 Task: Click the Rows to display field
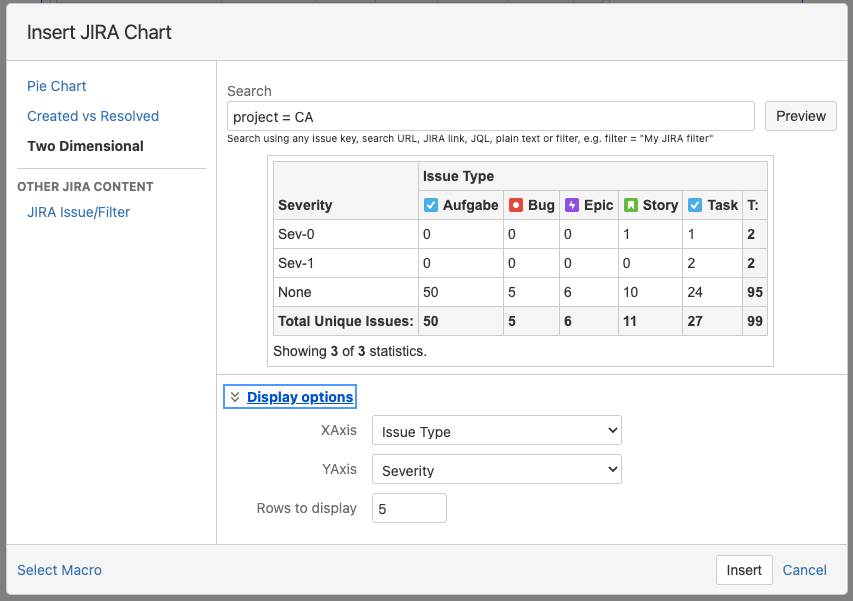tap(408, 507)
